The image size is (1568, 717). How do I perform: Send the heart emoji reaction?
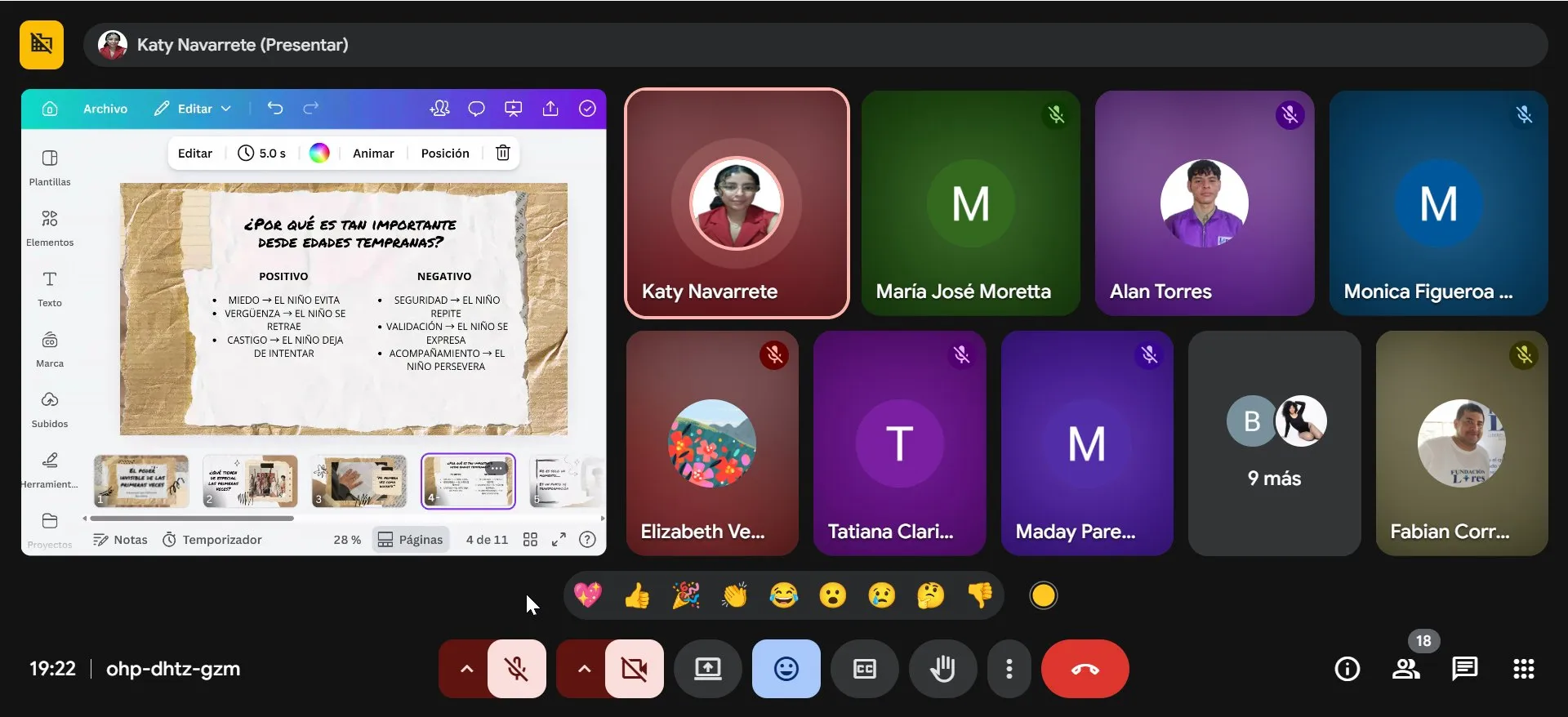[x=588, y=596]
